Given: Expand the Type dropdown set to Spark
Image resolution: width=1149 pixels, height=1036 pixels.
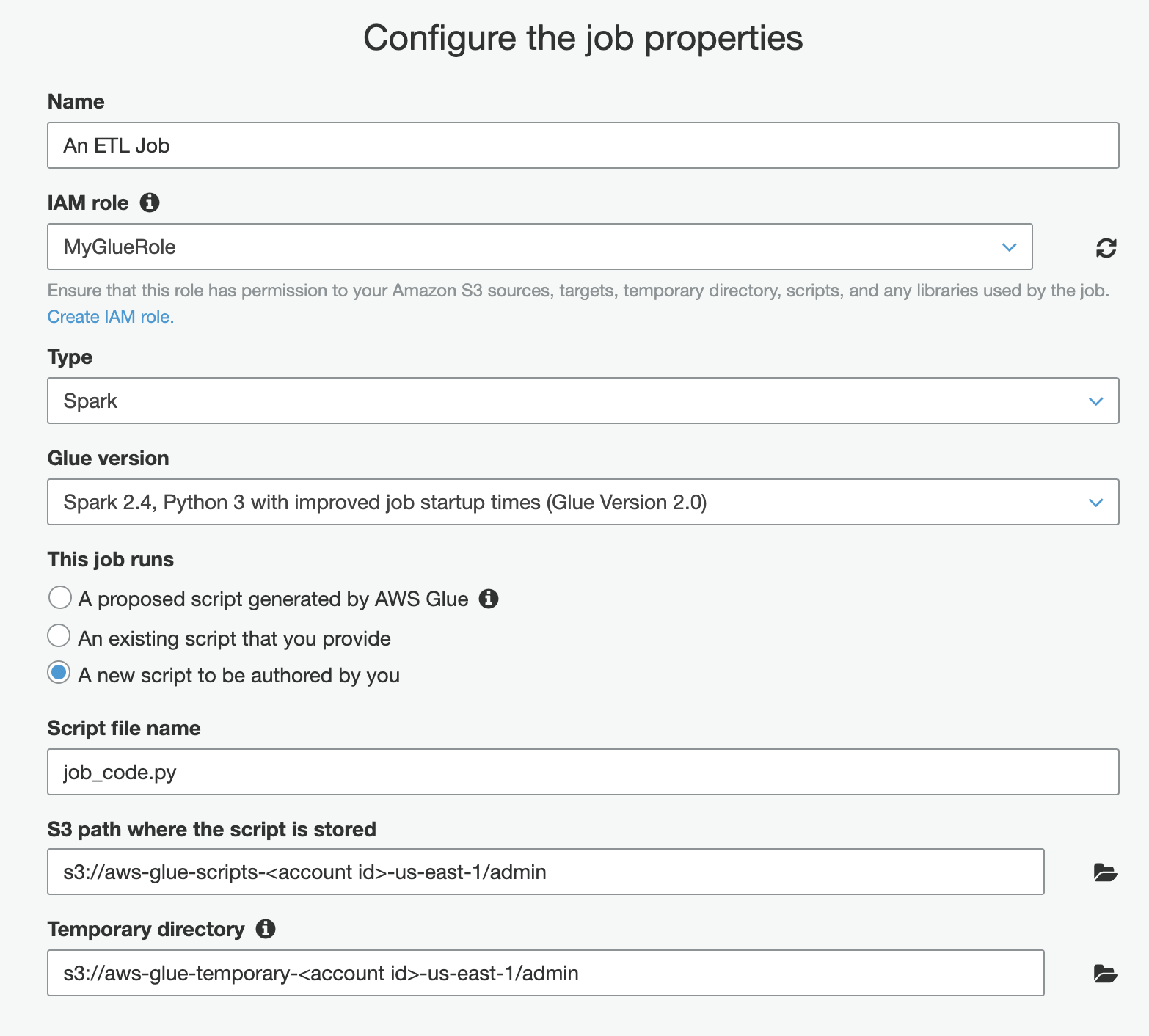Looking at the screenshot, I should 583,401.
